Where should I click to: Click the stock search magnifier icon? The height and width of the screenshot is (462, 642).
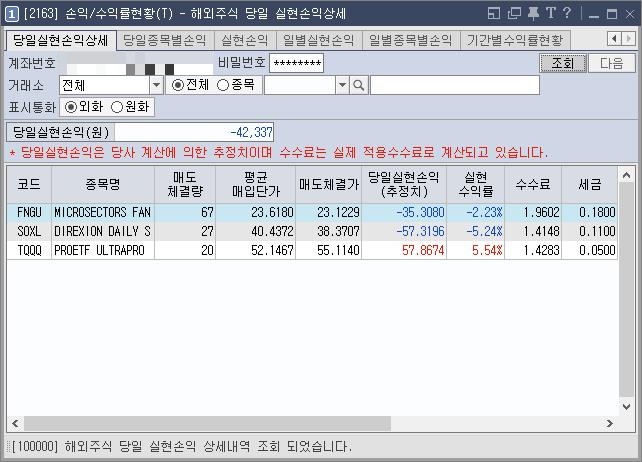pyautogui.click(x=359, y=85)
